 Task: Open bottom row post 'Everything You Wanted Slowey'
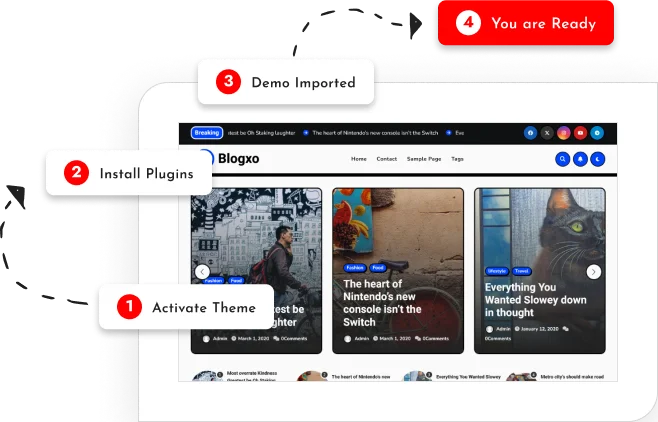(468, 377)
